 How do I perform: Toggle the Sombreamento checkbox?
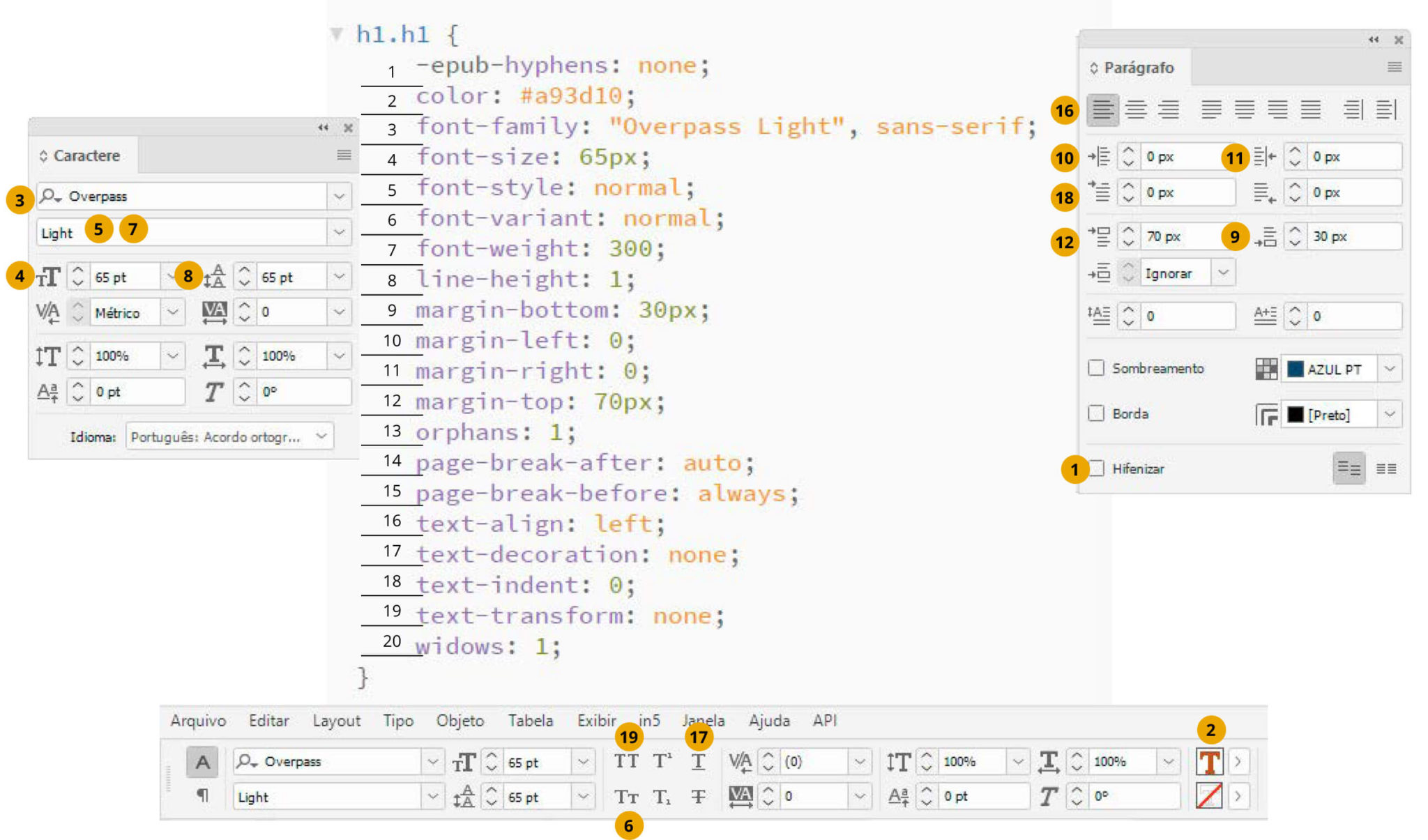pos(1096,367)
